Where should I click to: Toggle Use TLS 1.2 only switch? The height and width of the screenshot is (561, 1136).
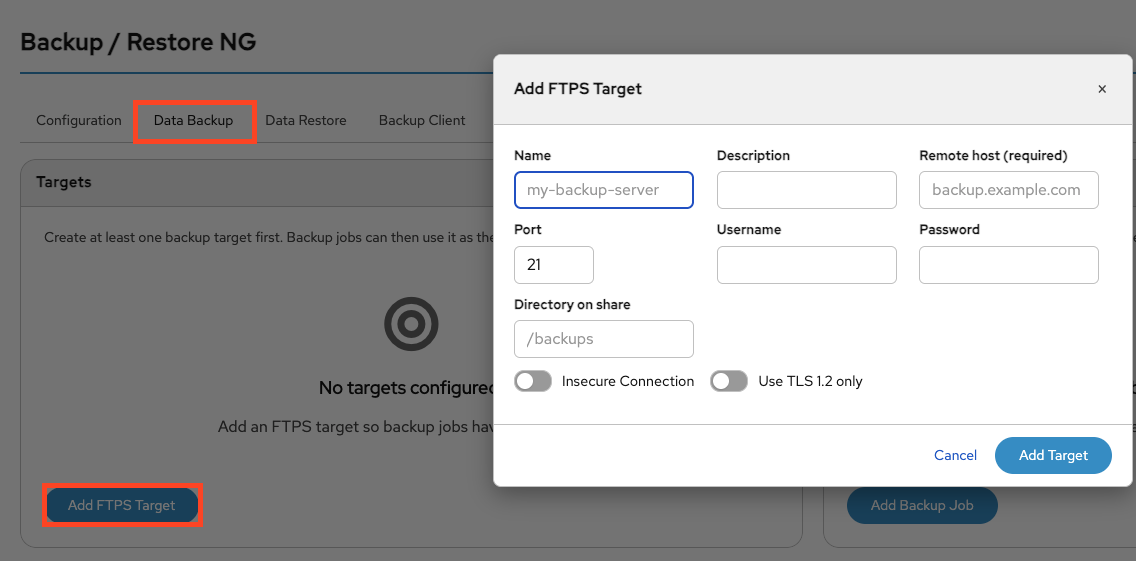(x=729, y=381)
